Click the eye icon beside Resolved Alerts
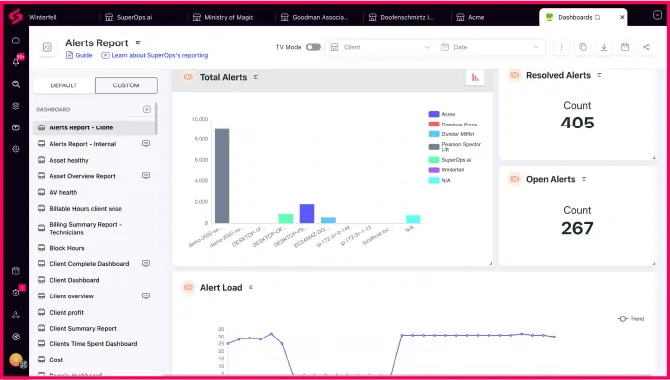 click(x=514, y=75)
